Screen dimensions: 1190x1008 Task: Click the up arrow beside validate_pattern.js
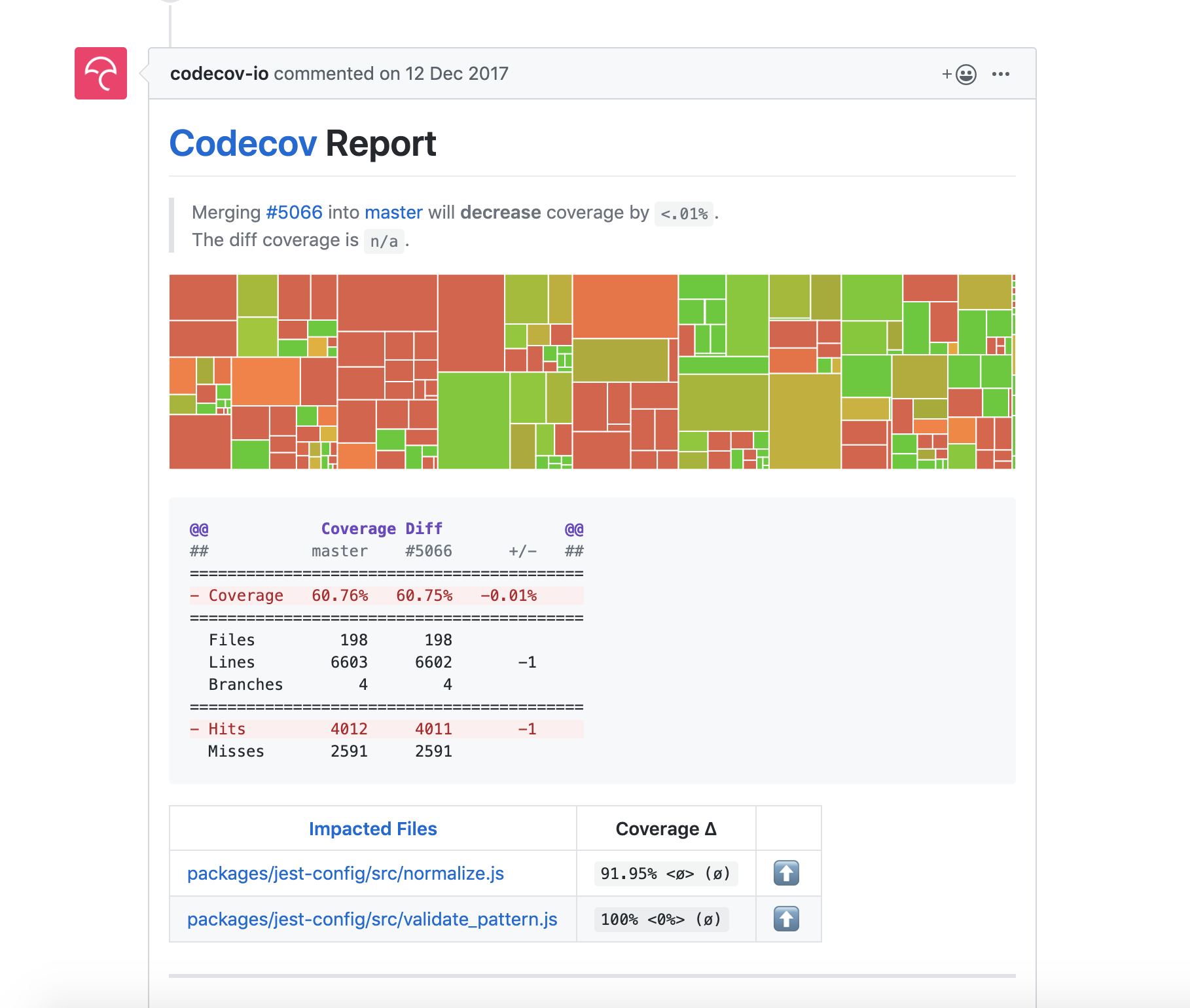pyautogui.click(x=787, y=919)
